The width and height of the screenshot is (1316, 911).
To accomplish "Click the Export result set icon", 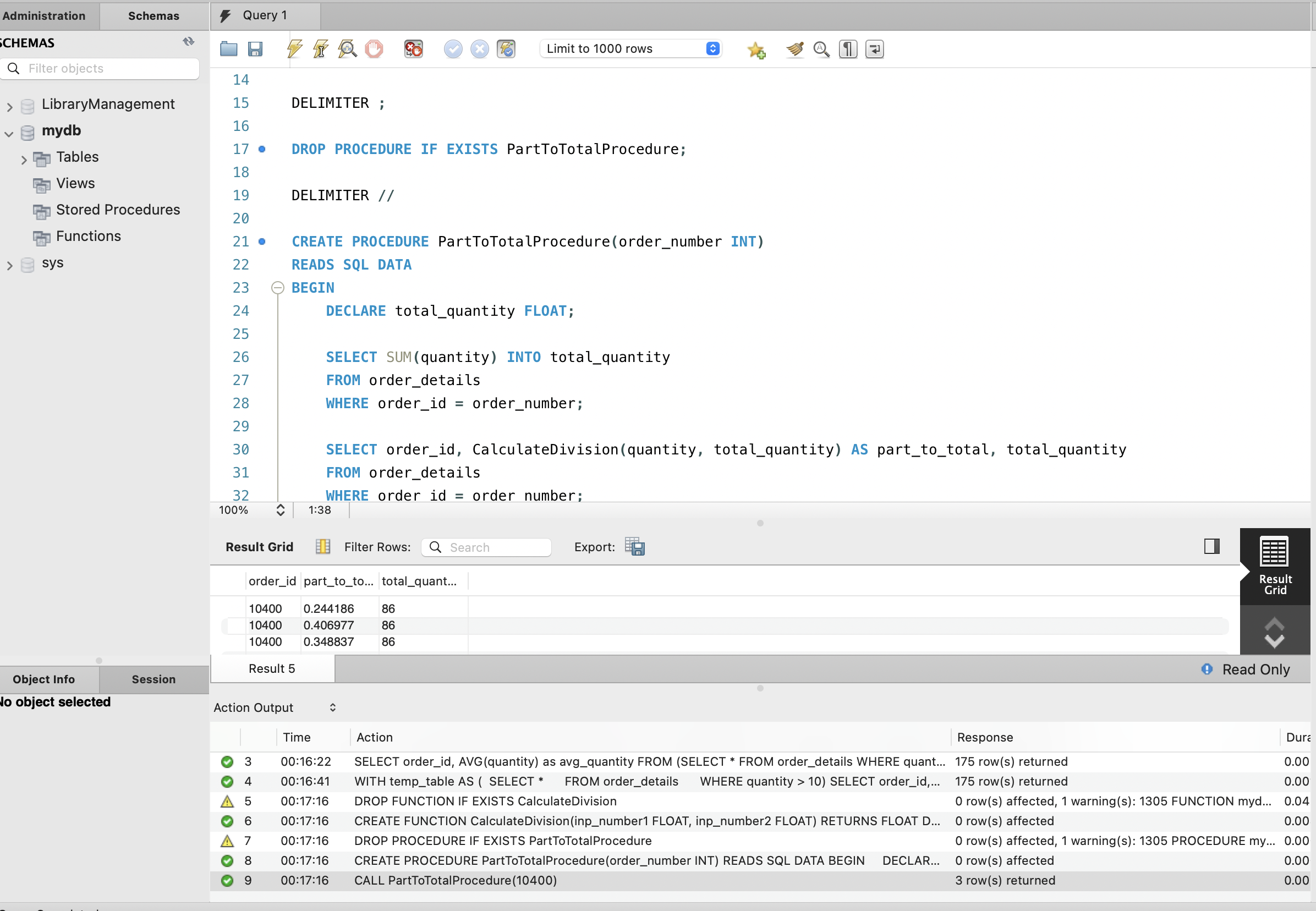I will (636, 547).
